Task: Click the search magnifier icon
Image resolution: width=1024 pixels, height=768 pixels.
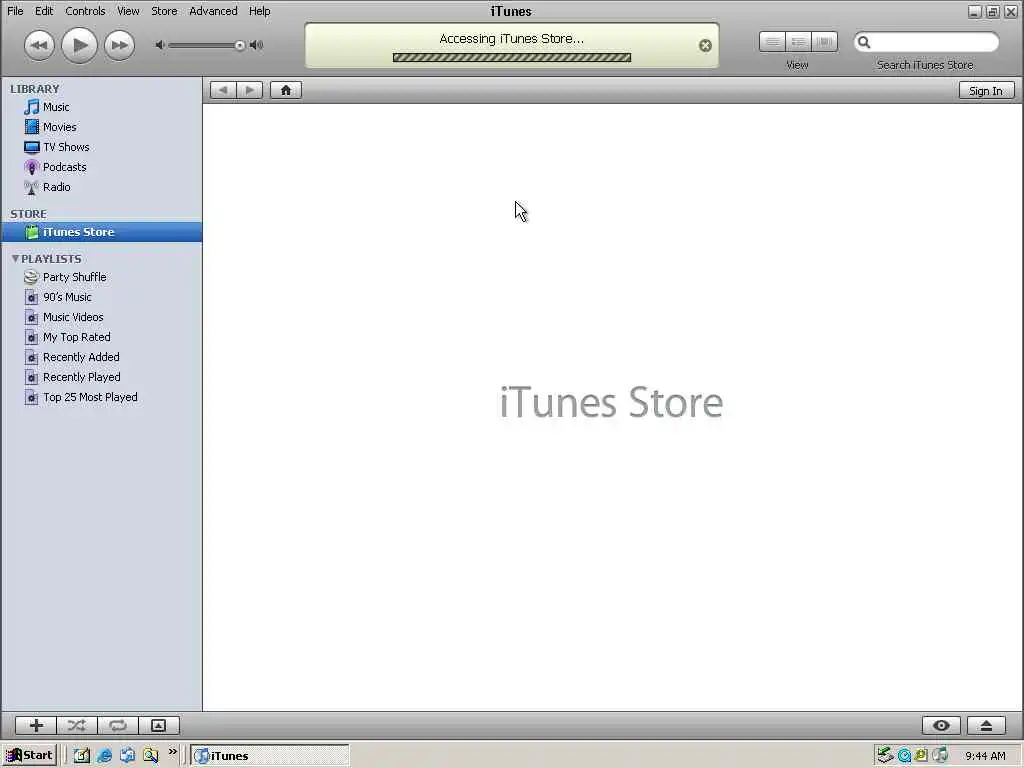Action: (864, 42)
